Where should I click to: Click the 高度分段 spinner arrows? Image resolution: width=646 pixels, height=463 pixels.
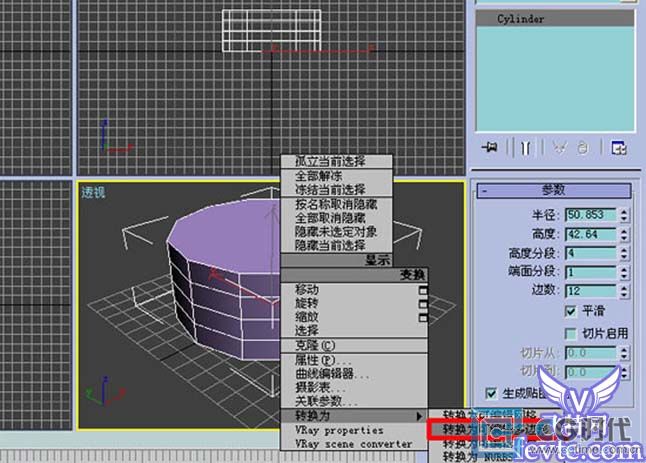click(624, 253)
